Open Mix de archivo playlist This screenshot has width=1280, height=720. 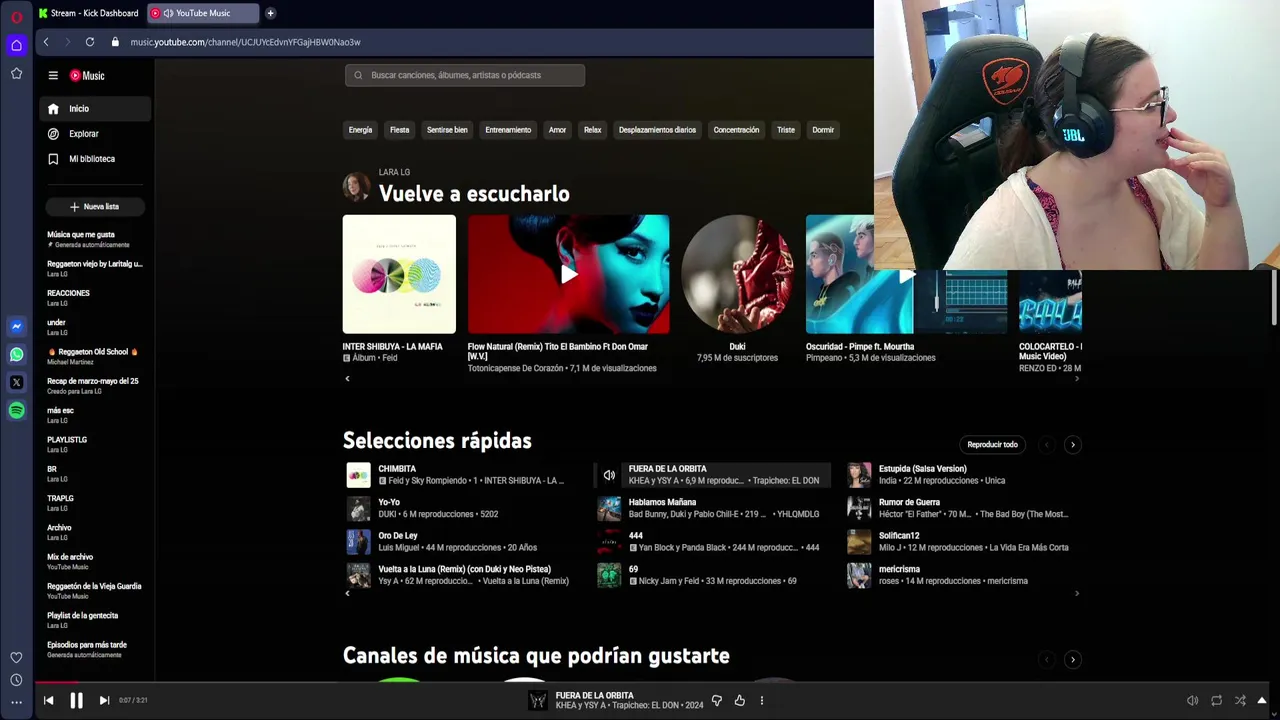[96, 561]
